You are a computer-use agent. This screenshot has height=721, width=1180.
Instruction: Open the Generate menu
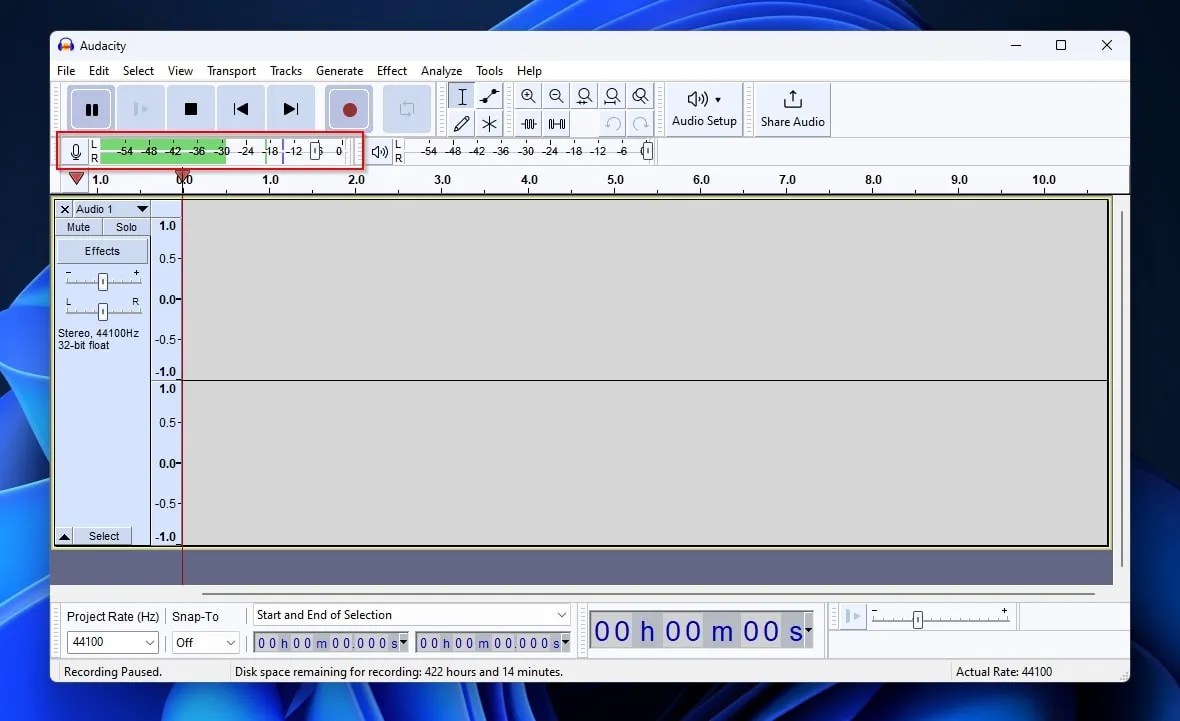[x=339, y=71]
